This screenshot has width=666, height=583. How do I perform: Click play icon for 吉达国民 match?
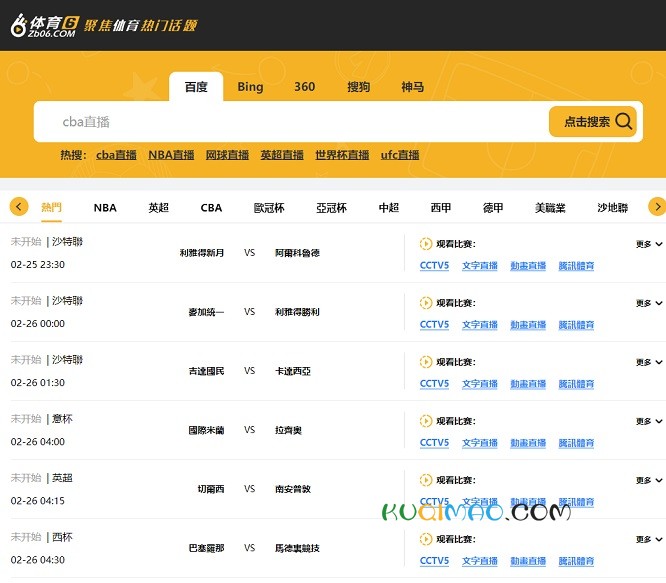click(x=425, y=362)
